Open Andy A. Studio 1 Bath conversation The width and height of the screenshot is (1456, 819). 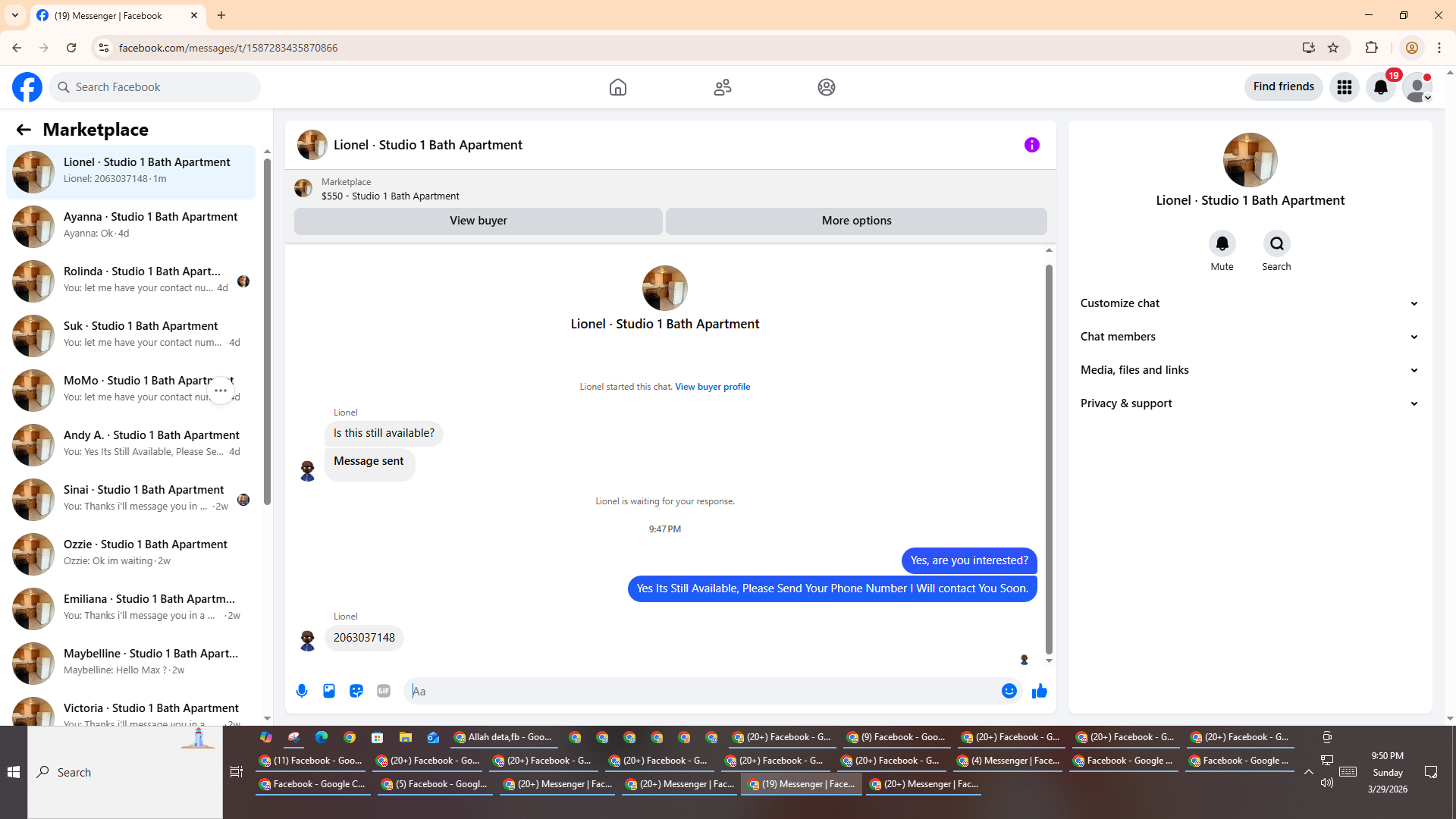click(130, 444)
